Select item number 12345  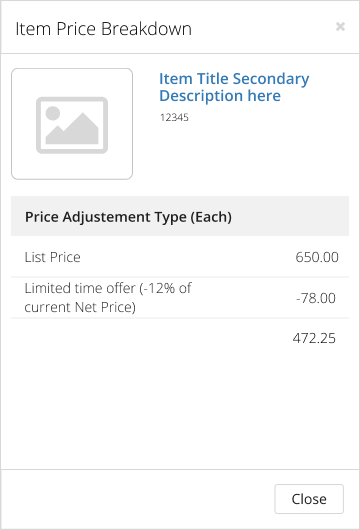[174, 117]
